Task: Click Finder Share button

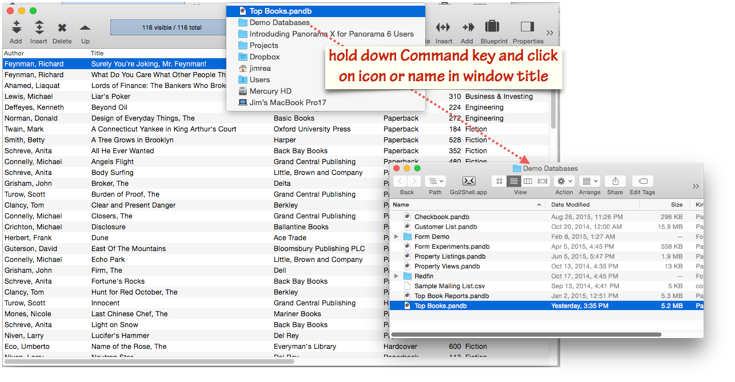Action: [x=615, y=181]
